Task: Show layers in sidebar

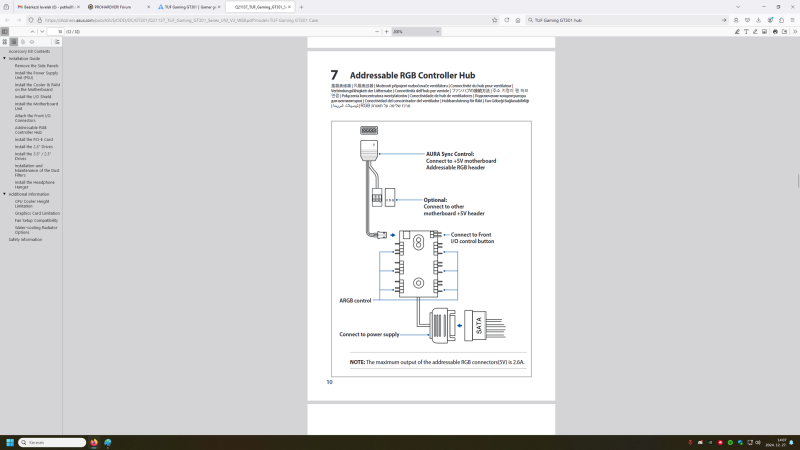Action: pos(32,42)
